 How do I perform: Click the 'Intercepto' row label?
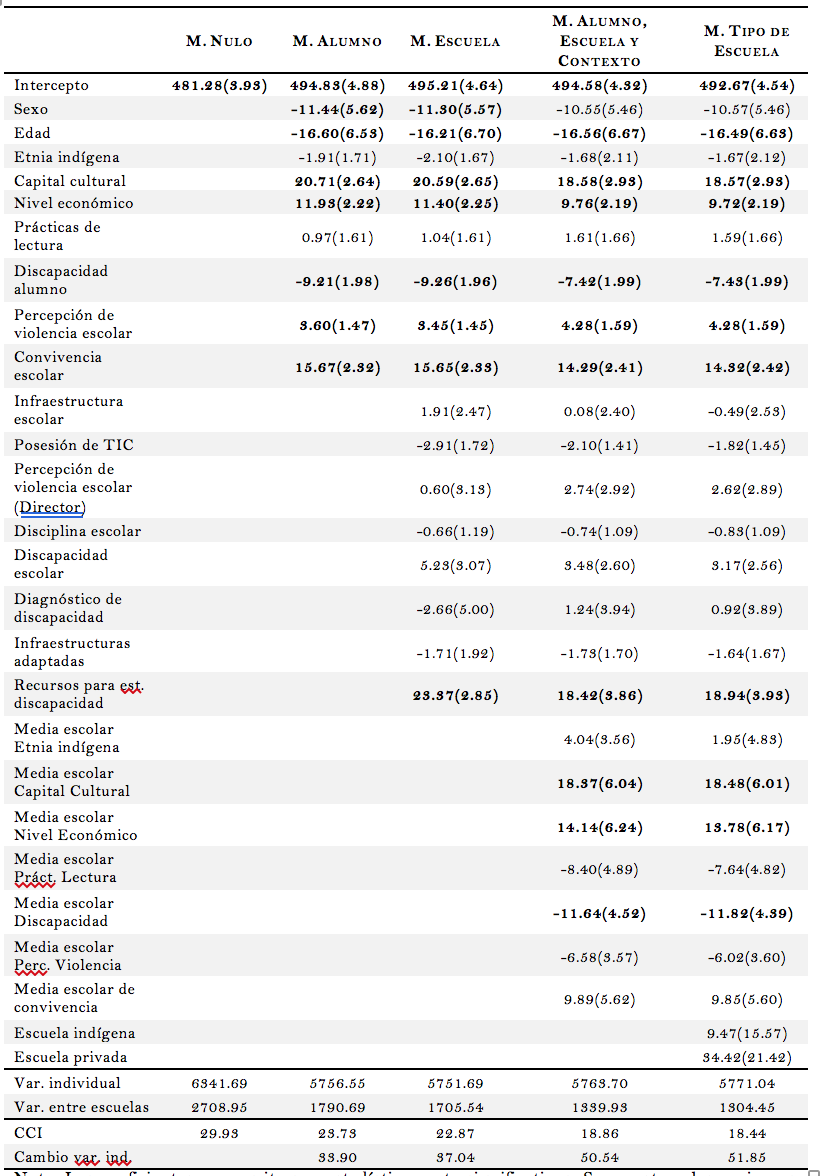51,85
